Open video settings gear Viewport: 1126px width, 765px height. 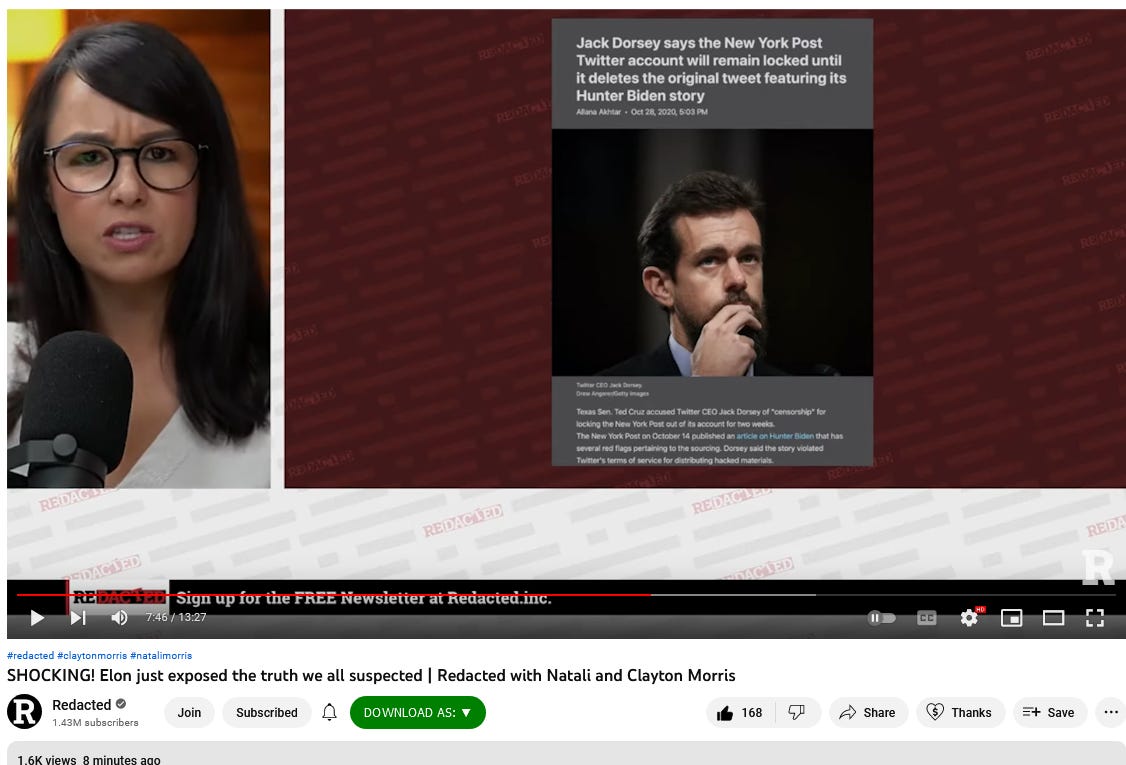[x=969, y=618]
